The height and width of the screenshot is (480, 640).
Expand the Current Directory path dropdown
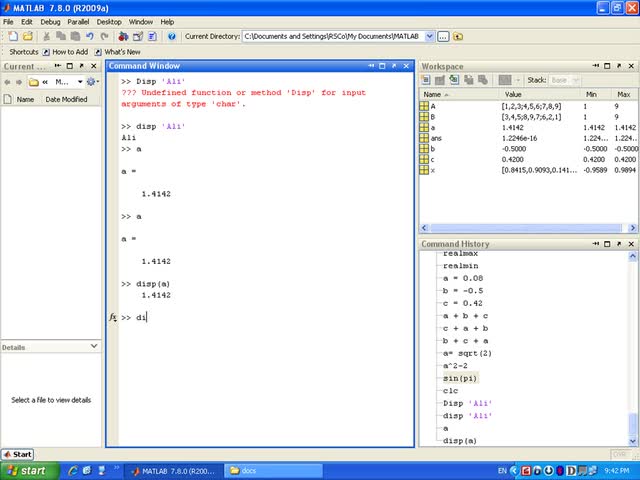430,36
